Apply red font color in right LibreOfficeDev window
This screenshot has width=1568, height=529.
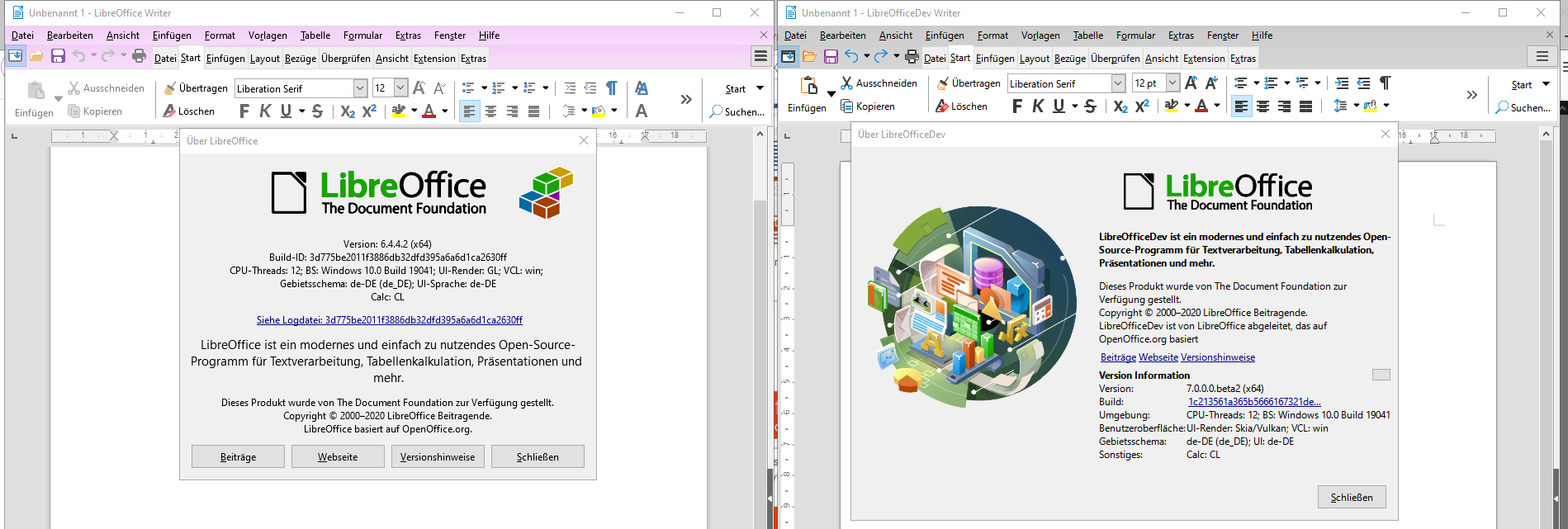(x=1201, y=106)
